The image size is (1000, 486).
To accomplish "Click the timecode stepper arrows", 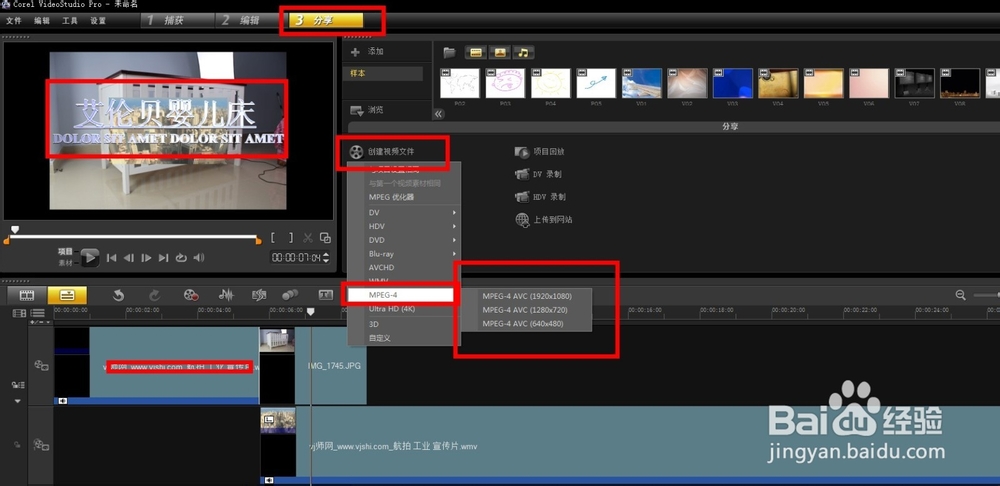I will pyautogui.click(x=327, y=258).
